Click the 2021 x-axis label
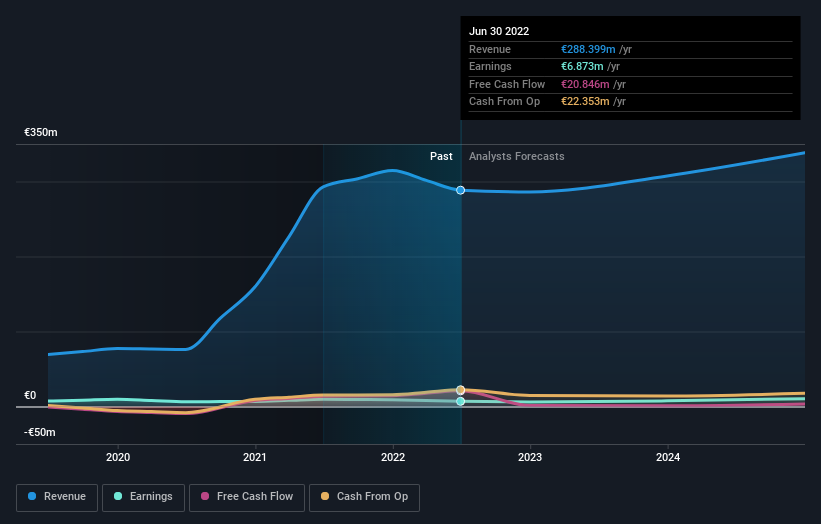 (x=254, y=458)
